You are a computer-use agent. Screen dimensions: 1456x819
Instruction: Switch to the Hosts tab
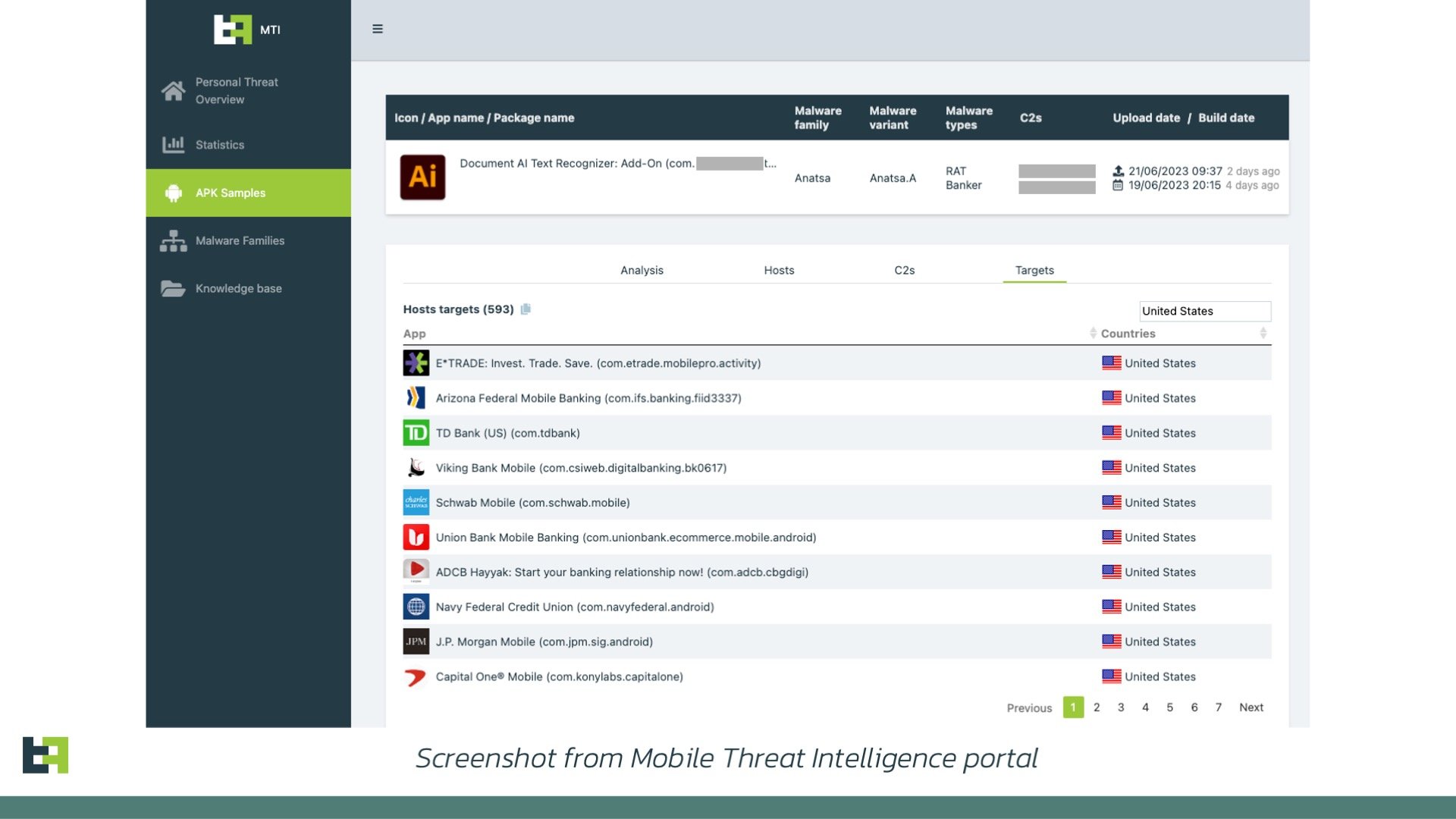tap(779, 270)
